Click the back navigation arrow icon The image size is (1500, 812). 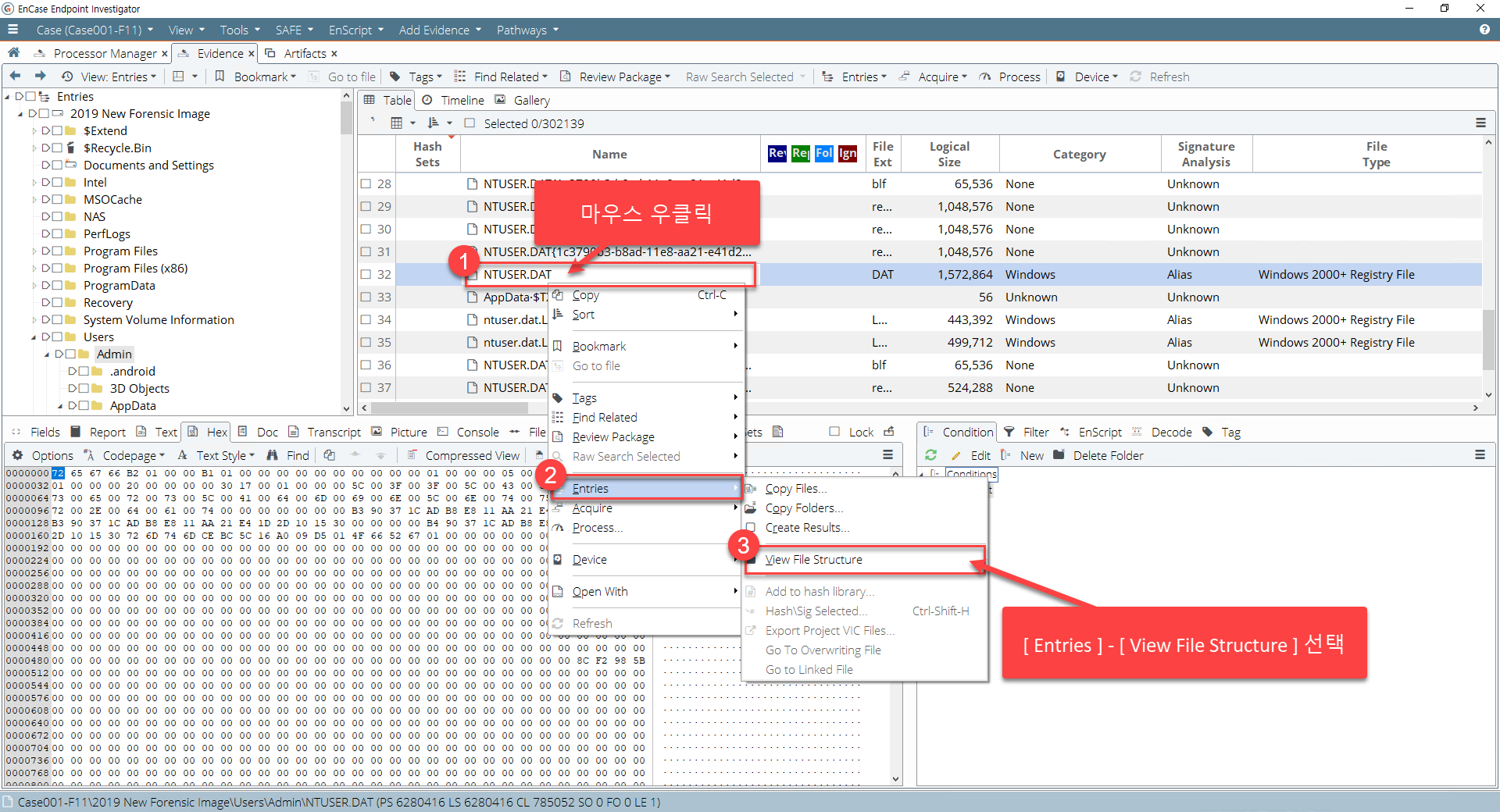15,77
